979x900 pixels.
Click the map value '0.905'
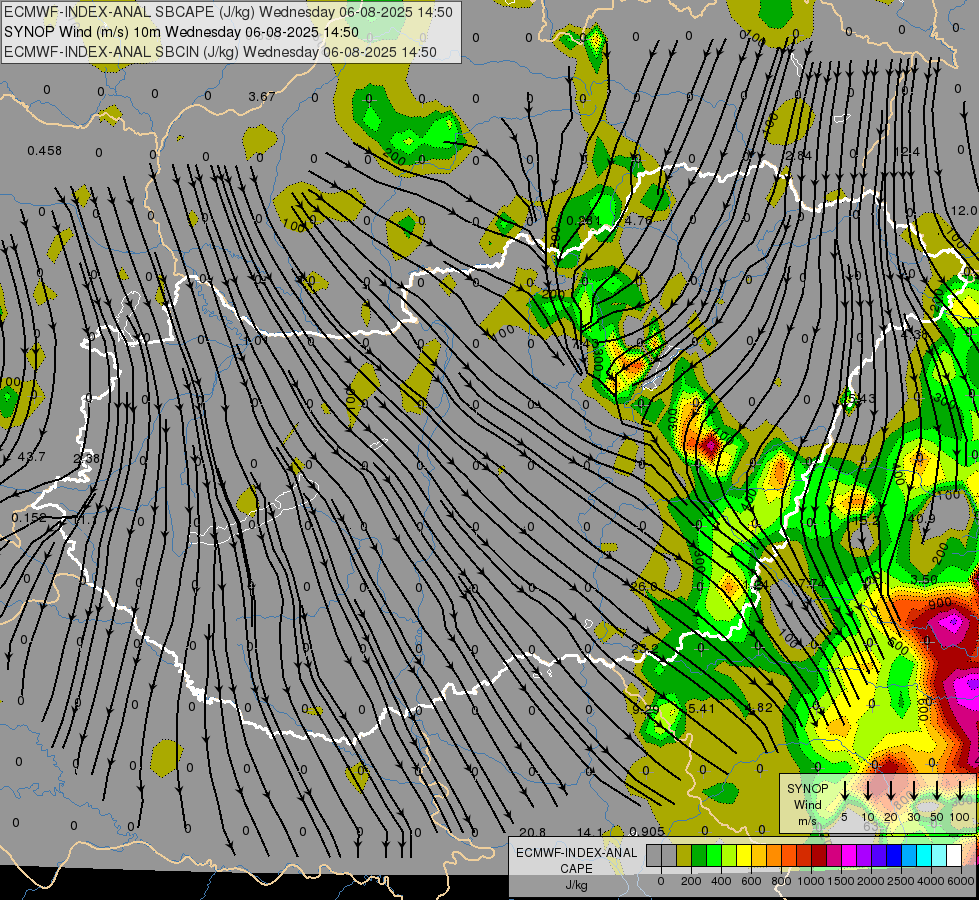(x=647, y=831)
